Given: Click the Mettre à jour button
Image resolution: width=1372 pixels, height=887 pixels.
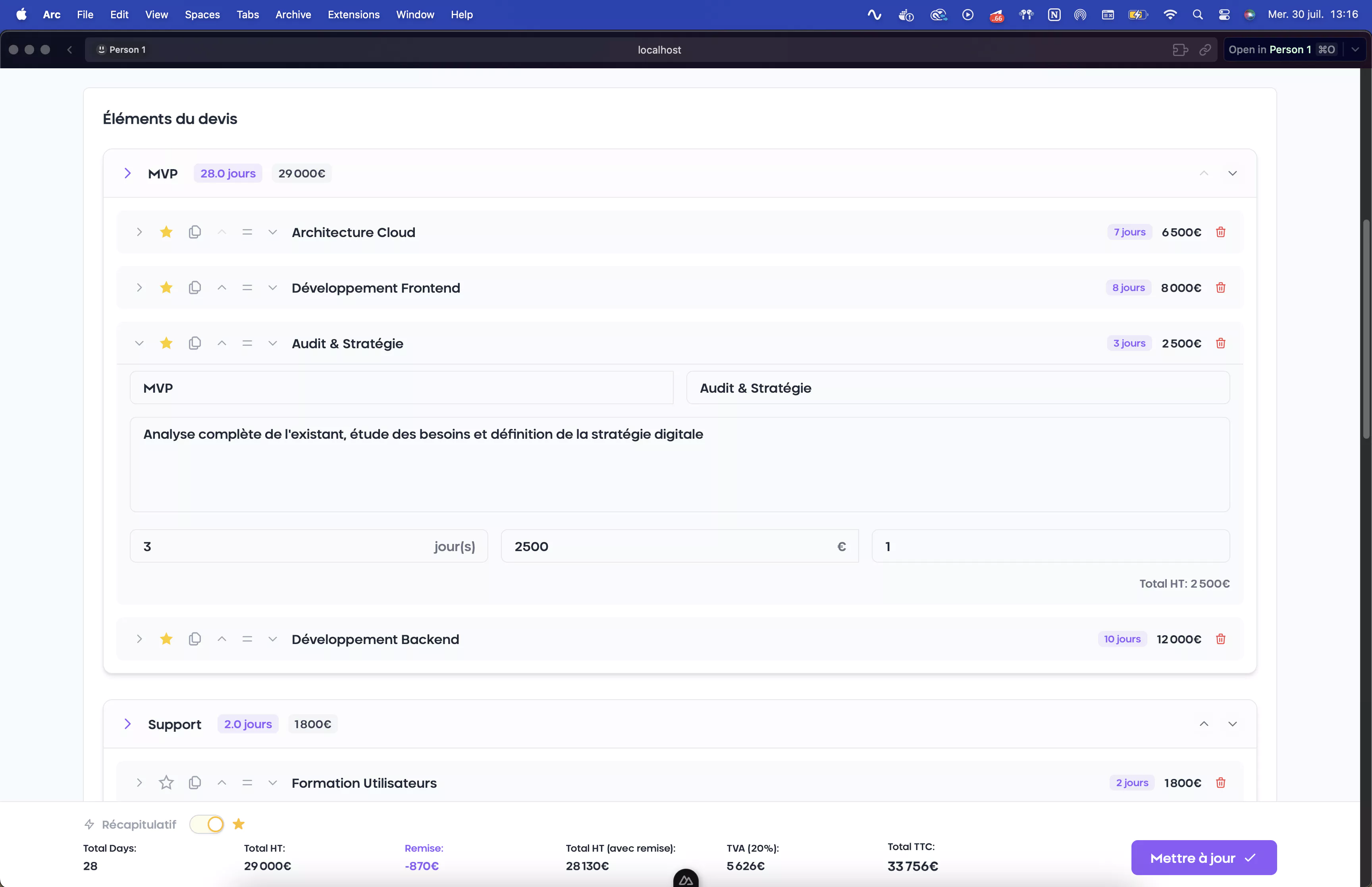Looking at the screenshot, I should coord(1203,858).
